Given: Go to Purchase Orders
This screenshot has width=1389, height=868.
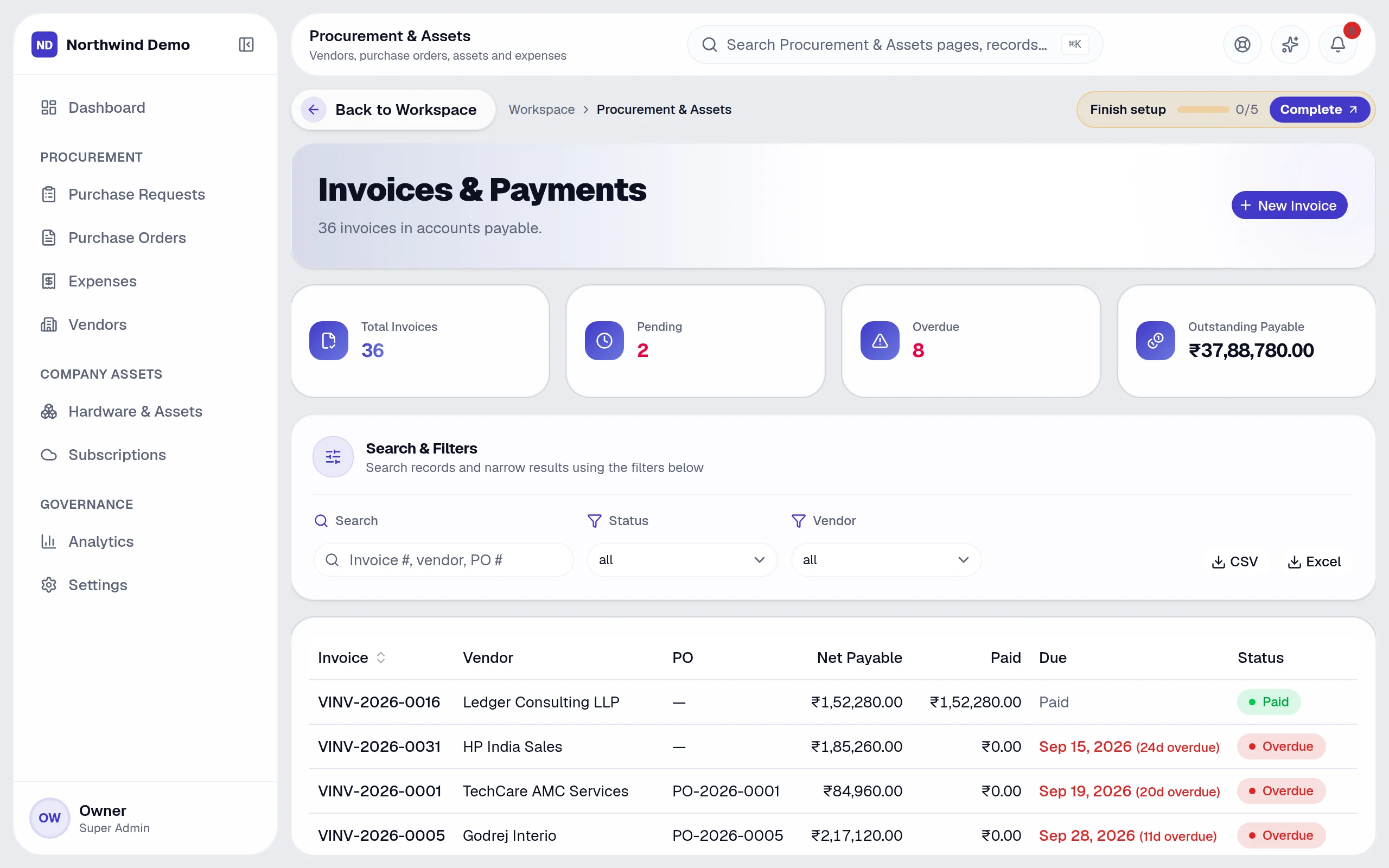Looking at the screenshot, I should click(x=145, y=238).
